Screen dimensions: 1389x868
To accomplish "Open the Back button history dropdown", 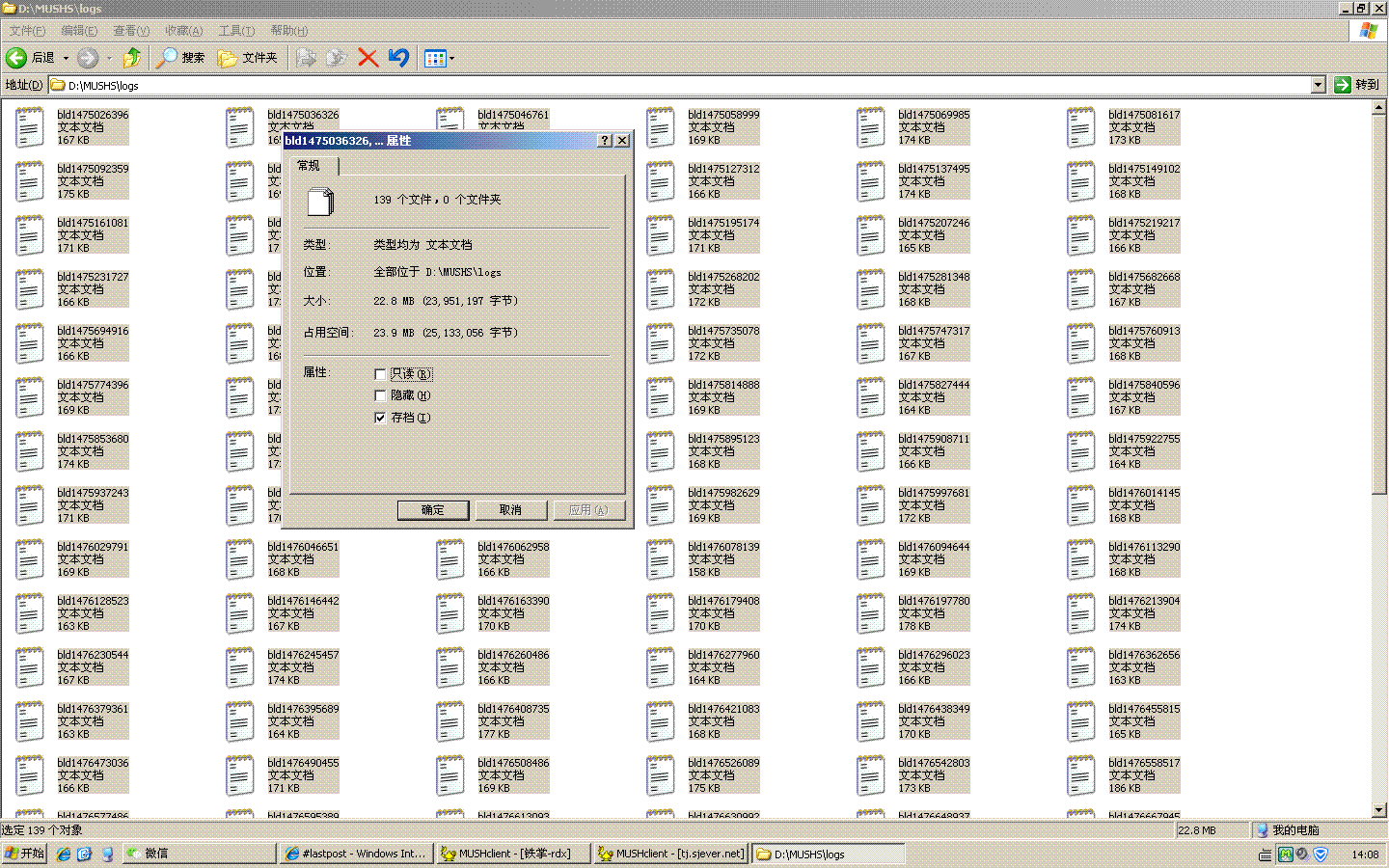I will [66, 58].
